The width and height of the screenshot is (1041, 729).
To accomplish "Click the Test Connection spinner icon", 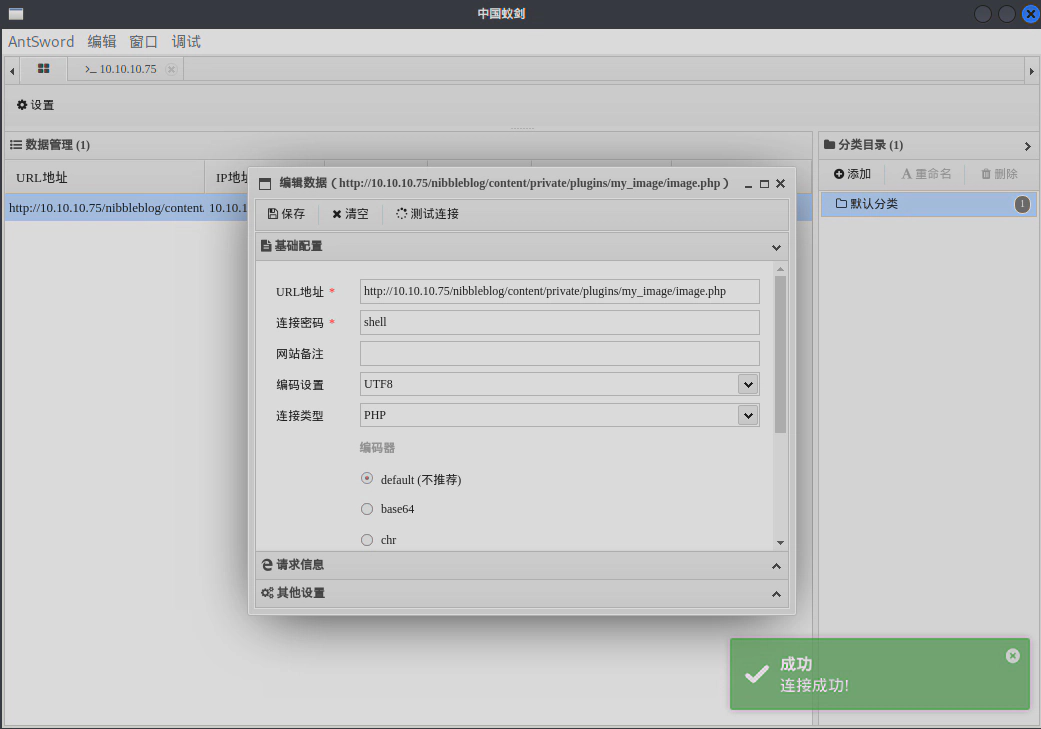I will (x=401, y=214).
